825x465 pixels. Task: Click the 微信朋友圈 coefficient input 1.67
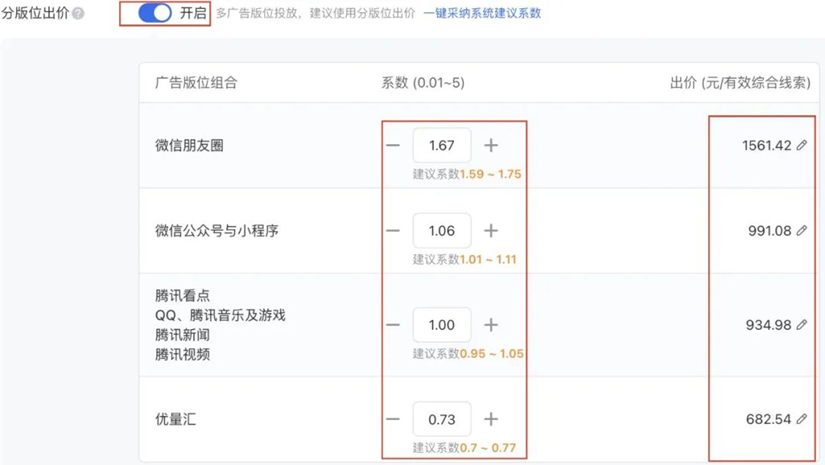[441, 146]
